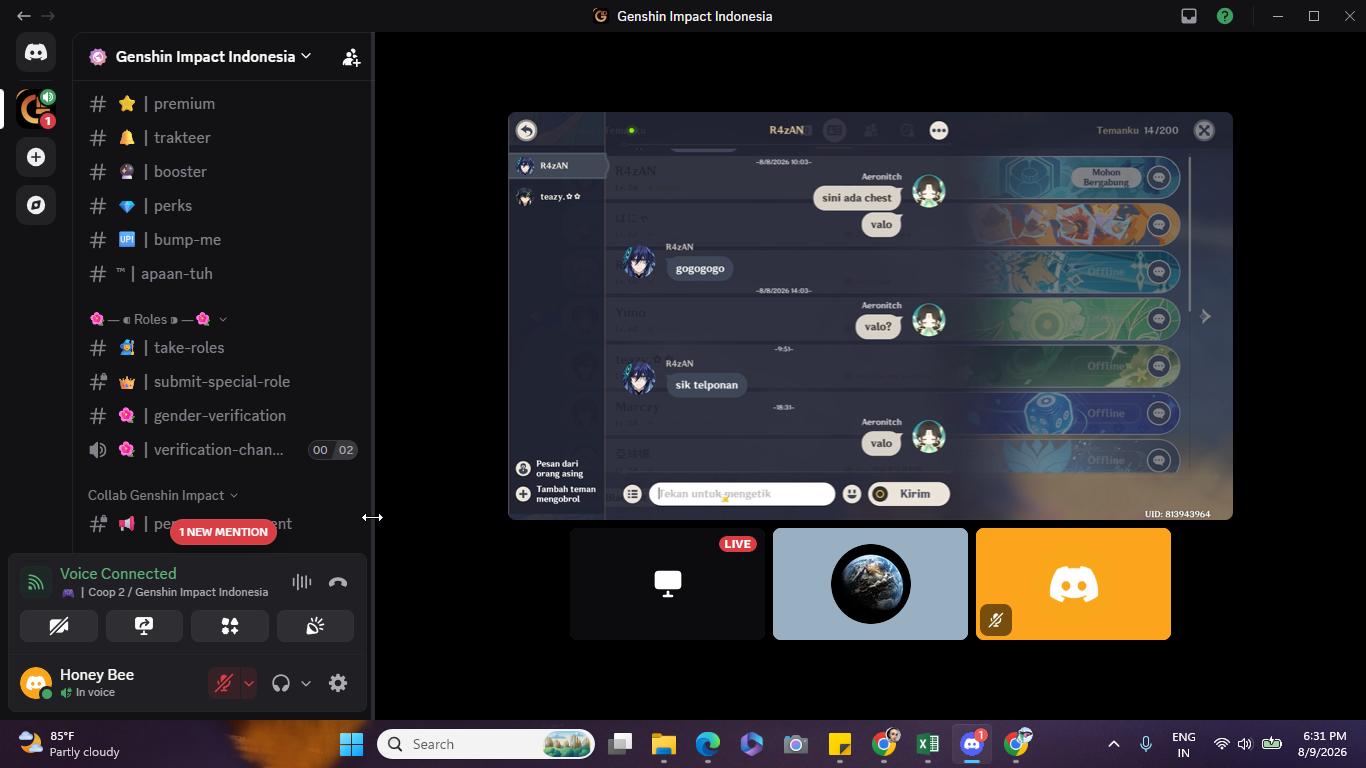The image size is (1366, 768).
Task: Toggle camera on
Action: pyautogui.click(x=59, y=626)
